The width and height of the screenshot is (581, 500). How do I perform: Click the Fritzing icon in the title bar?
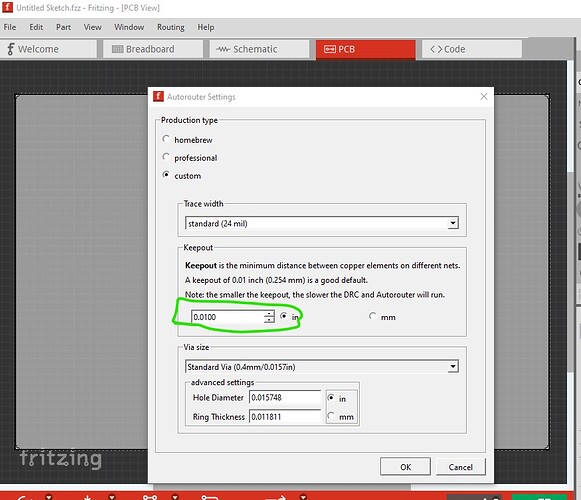click(x=7, y=7)
